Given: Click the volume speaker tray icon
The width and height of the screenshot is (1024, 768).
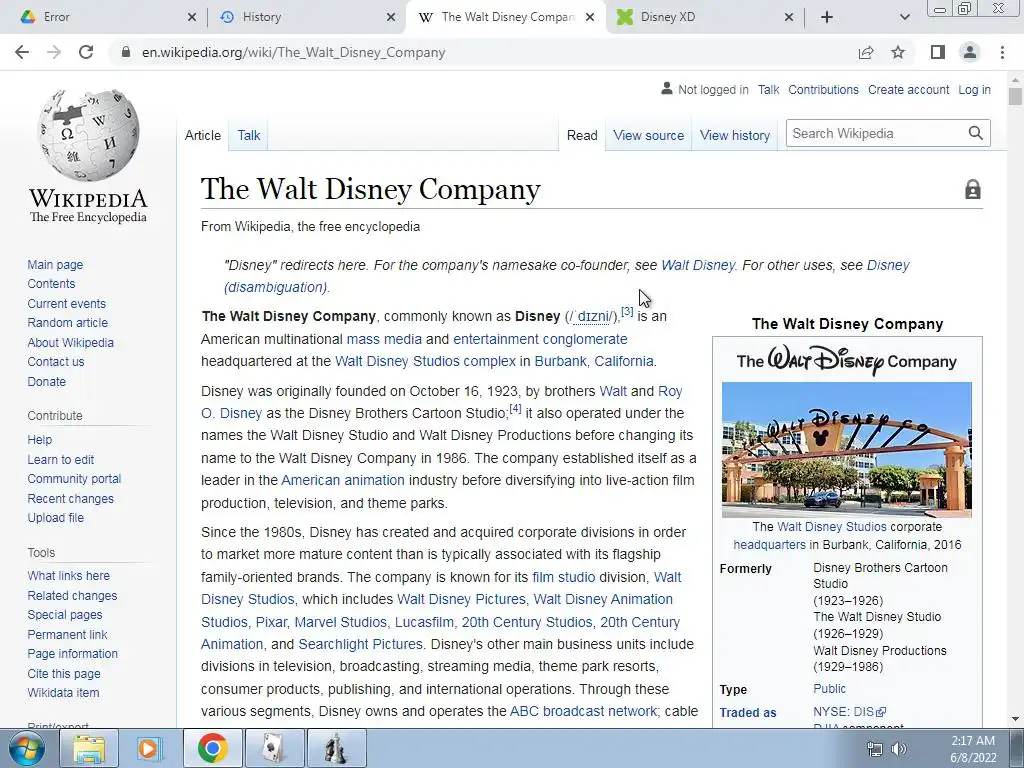Looking at the screenshot, I should [x=899, y=749].
